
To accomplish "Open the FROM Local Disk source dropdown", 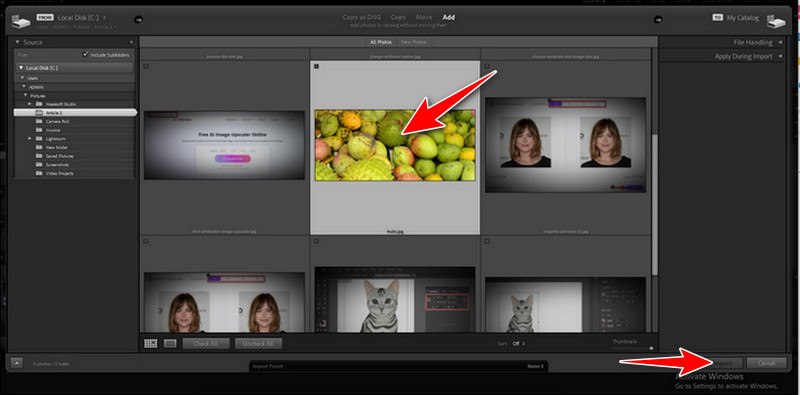I will click(82, 17).
